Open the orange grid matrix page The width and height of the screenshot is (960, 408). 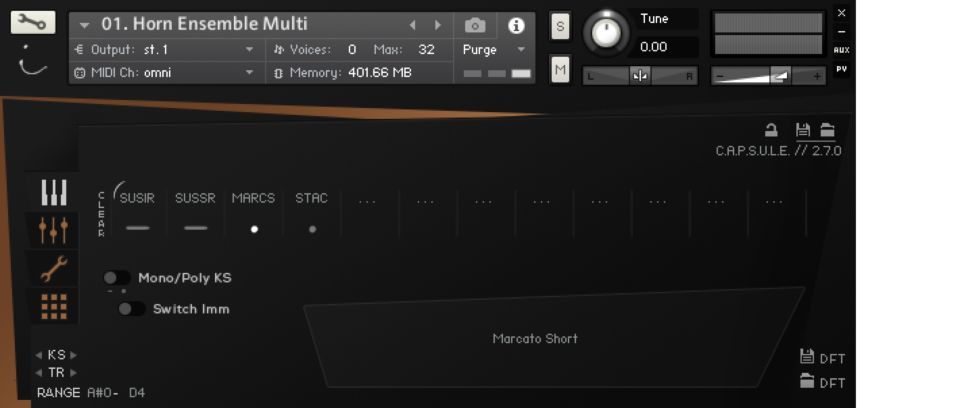(54, 306)
